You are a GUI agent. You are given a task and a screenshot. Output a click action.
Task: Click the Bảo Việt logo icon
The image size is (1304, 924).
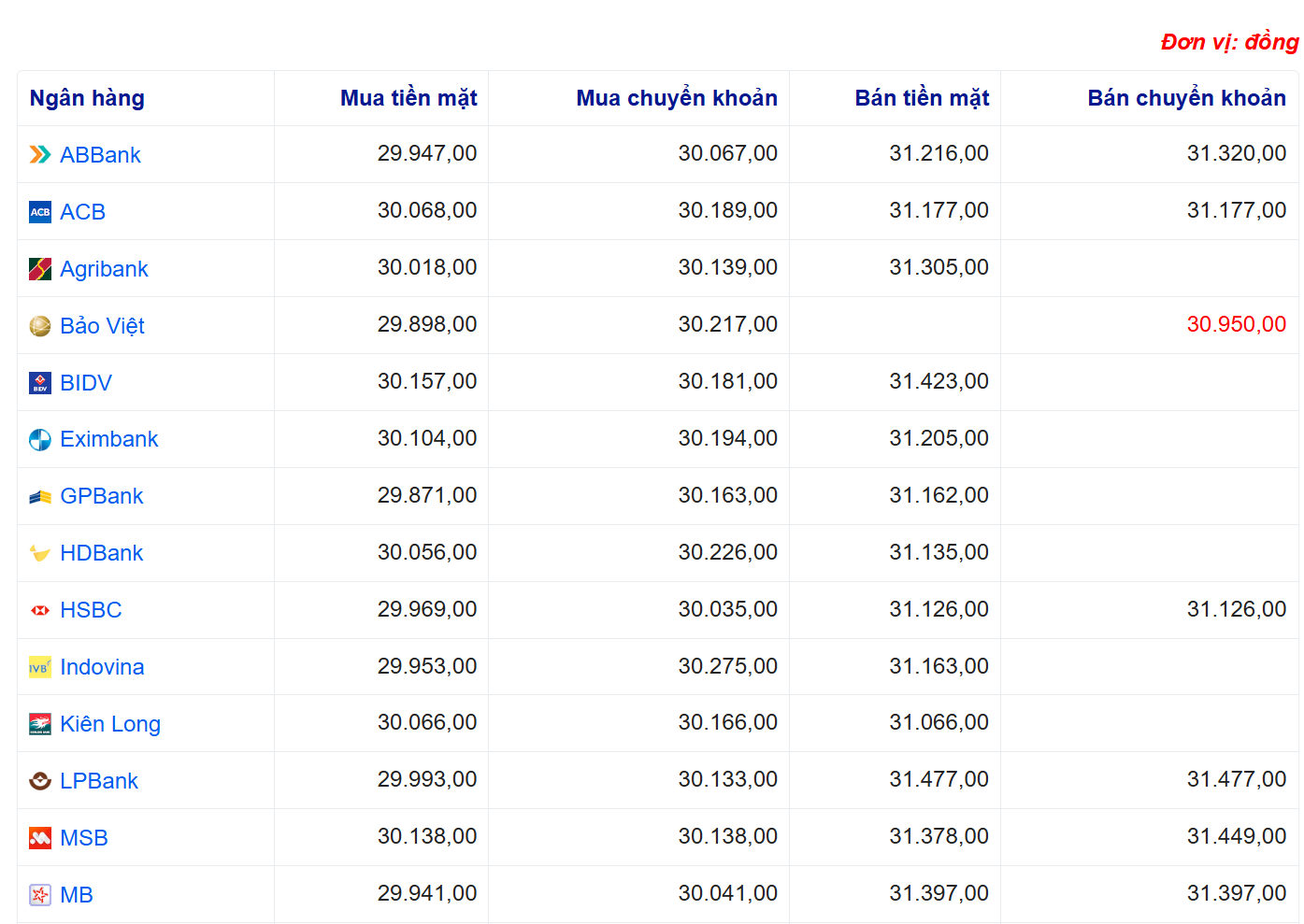point(39,326)
